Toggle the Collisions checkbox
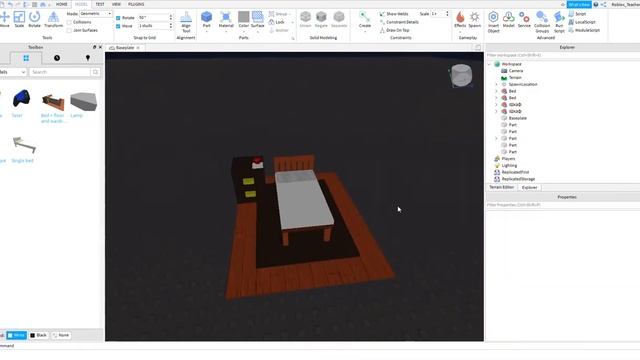640x360 pixels. 69,22
